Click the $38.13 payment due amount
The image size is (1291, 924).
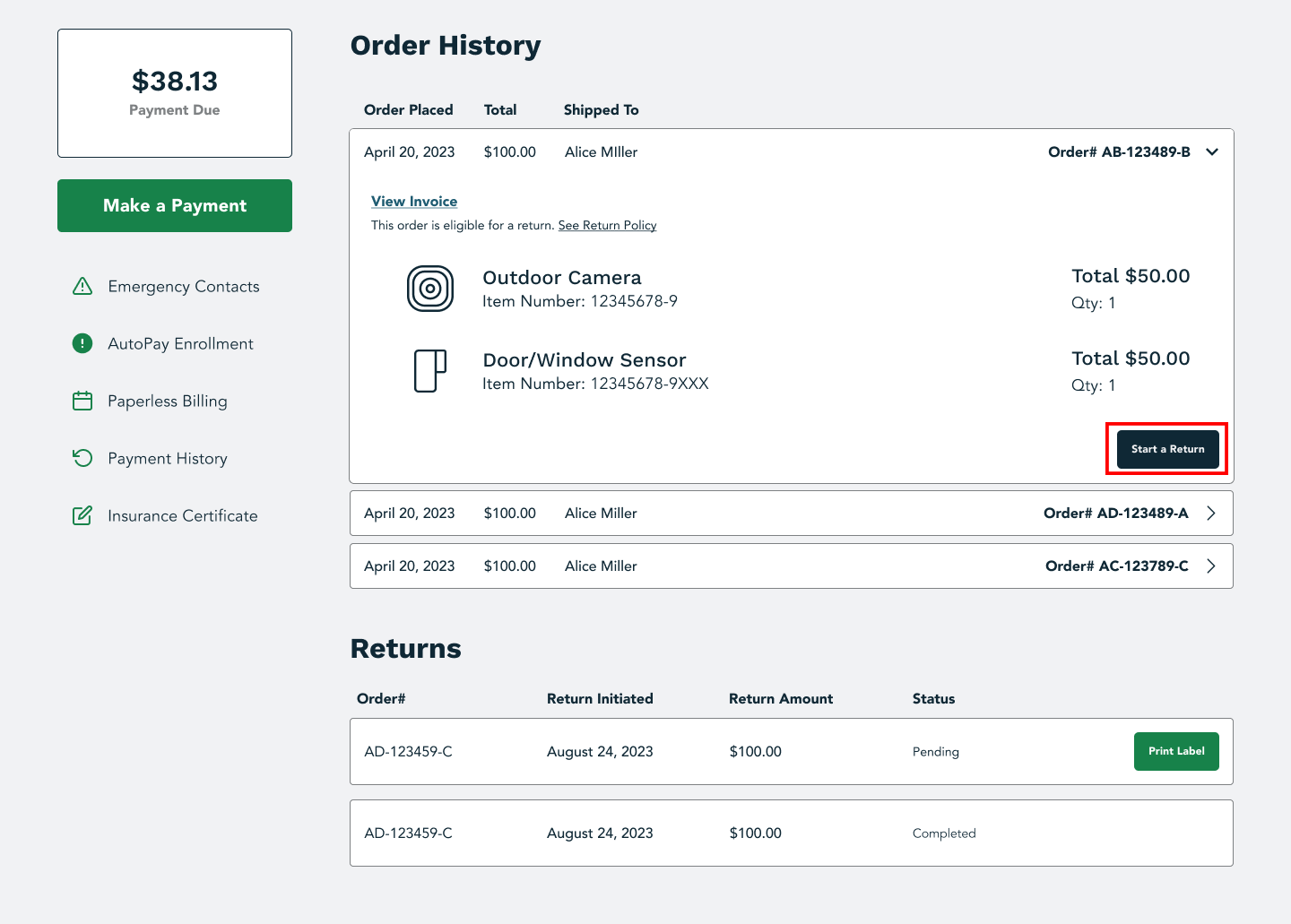[x=175, y=82]
